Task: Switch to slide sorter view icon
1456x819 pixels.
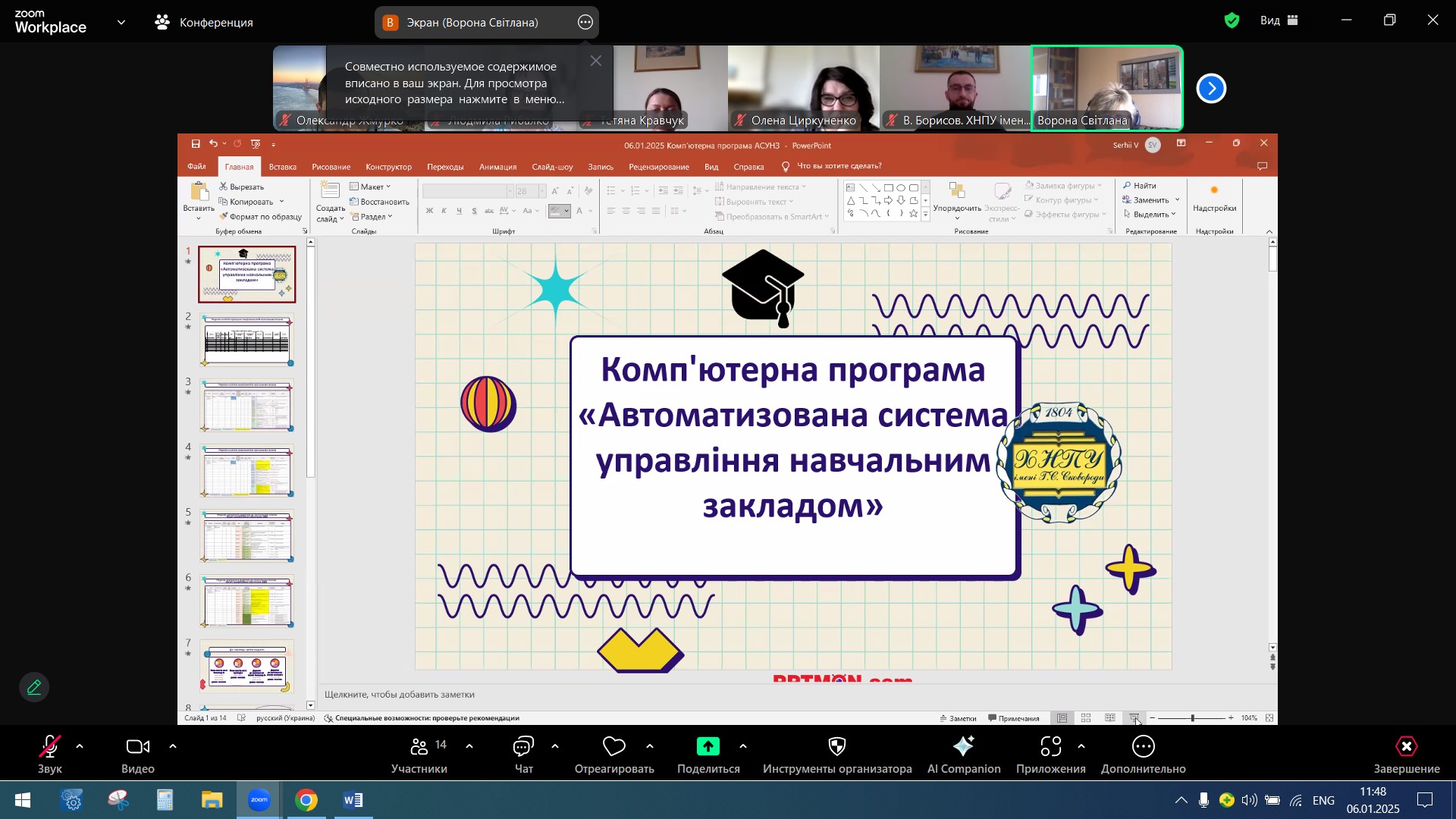Action: (x=1086, y=718)
